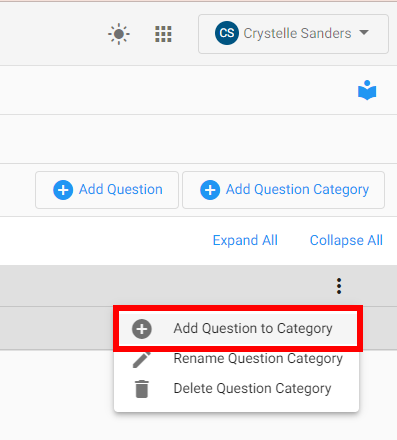Click the Collapse All link
The height and width of the screenshot is (440, 397).
pos(346,240)
